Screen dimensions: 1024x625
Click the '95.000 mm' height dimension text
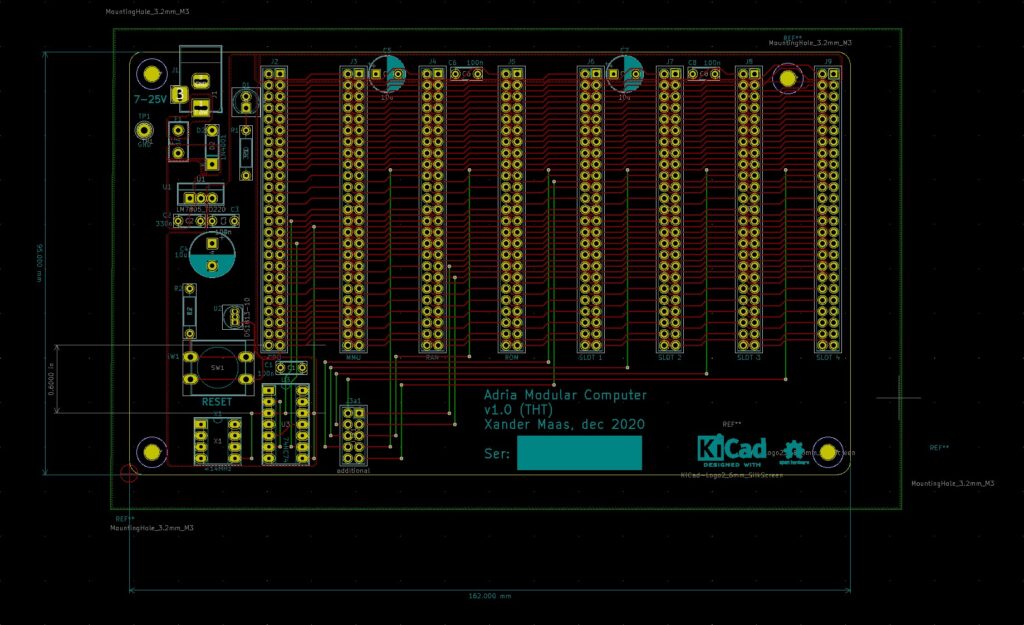click(39, 263)
